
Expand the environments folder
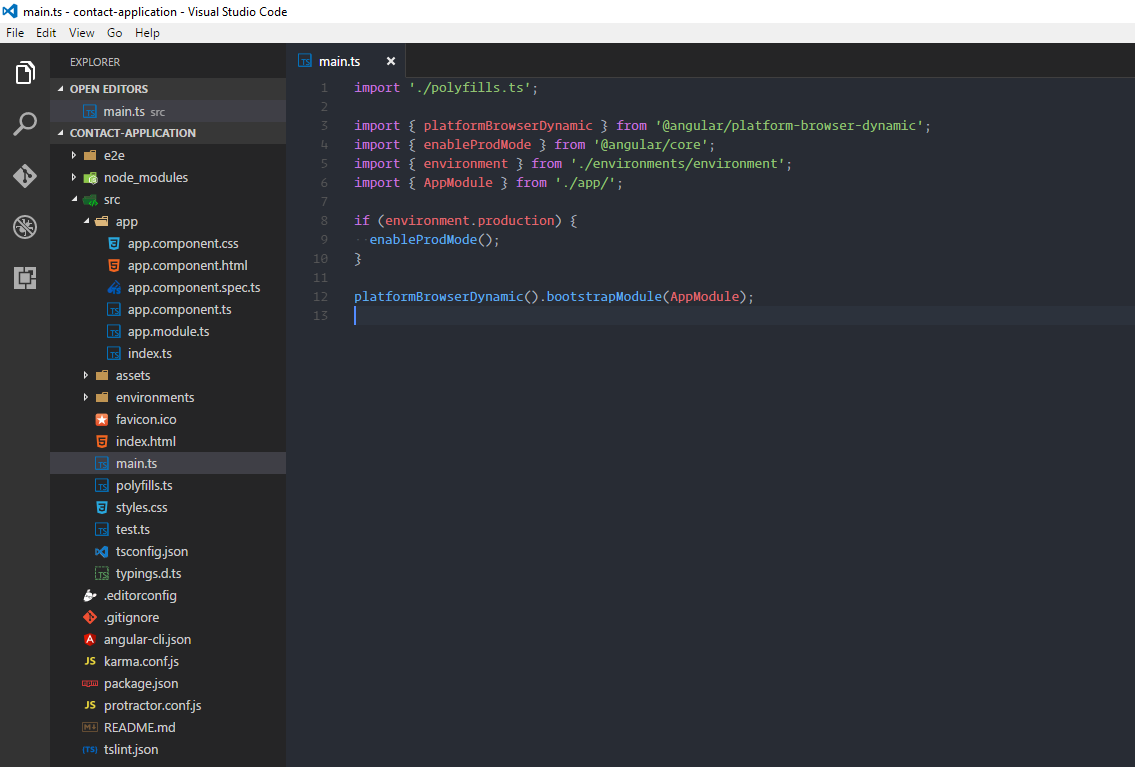(x=154, y=397)
